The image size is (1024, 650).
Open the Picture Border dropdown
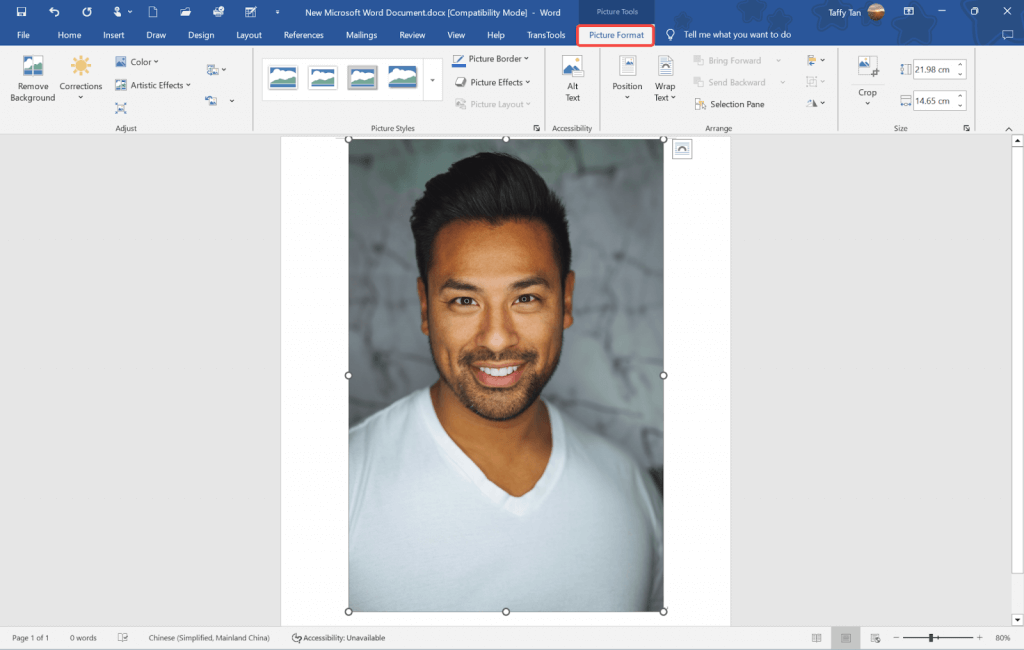point(490,59)
